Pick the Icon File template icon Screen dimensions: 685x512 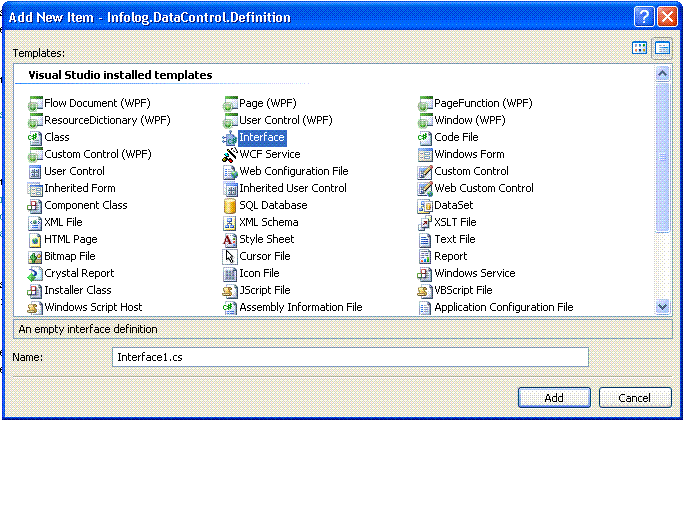(x=230, y=274)
